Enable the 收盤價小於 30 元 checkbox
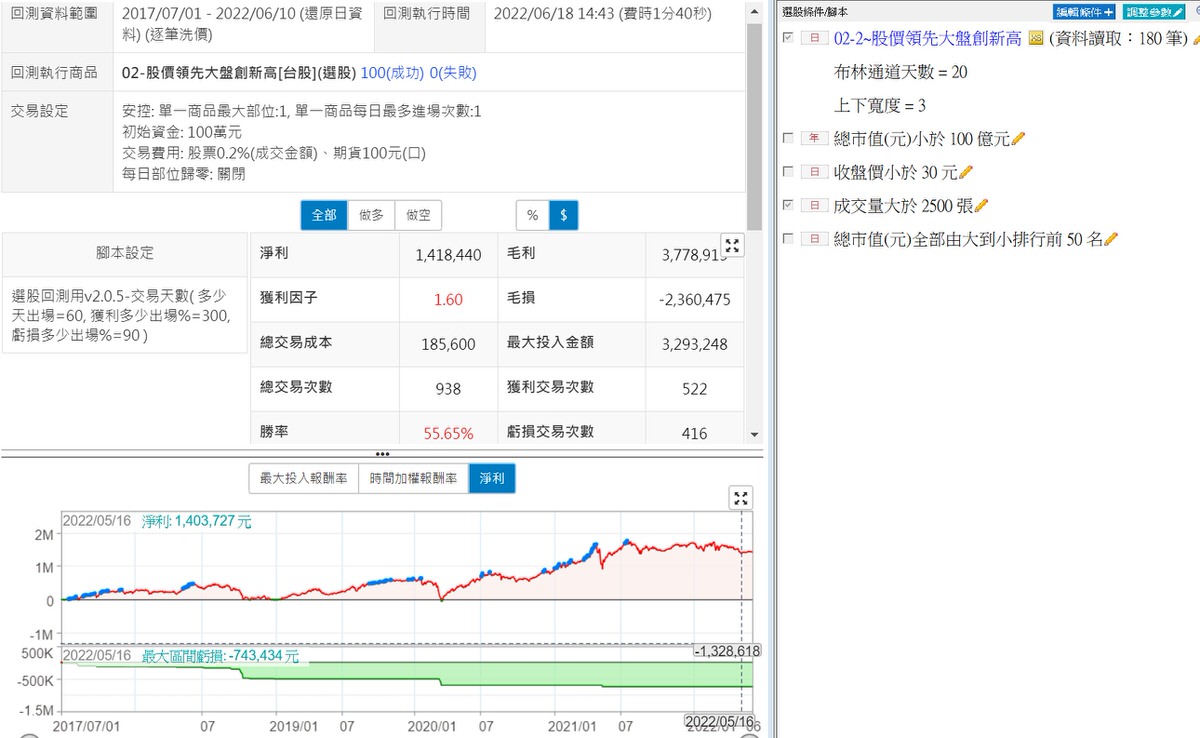Image resolution: width=1200 pixels, height=738 pixels. pyautogui.click(x=788, y=172)
